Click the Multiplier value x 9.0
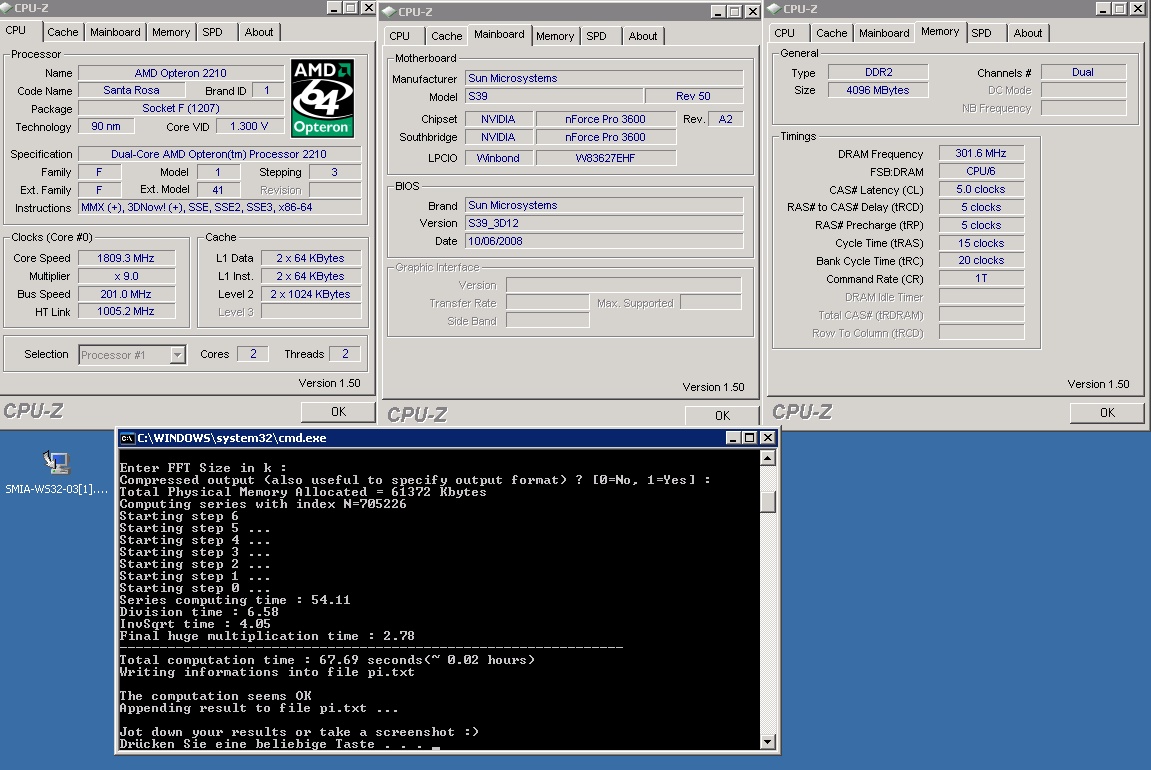 point(126,276)
